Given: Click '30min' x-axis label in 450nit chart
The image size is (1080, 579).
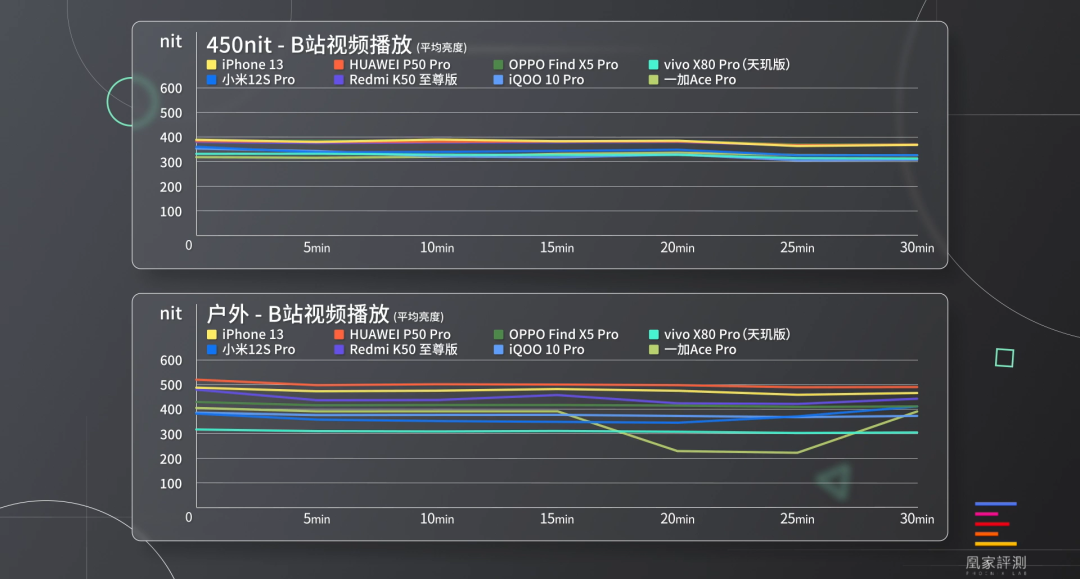Looking at the screenshot, I should pos(917,248).
